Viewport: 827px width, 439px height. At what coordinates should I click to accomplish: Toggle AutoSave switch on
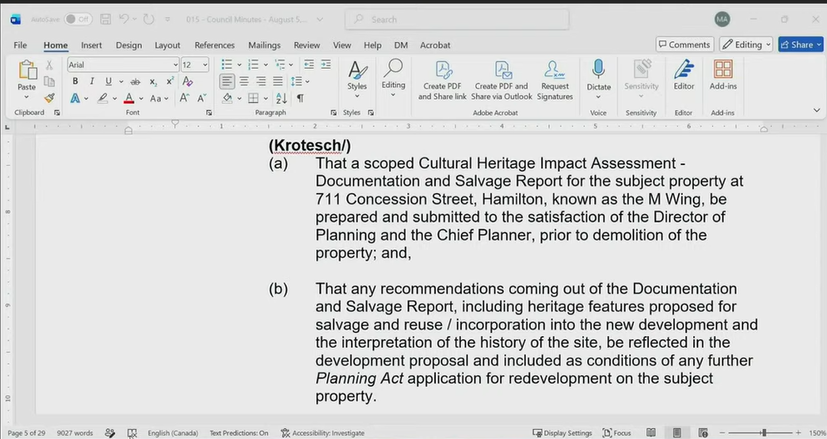(78, 20)
